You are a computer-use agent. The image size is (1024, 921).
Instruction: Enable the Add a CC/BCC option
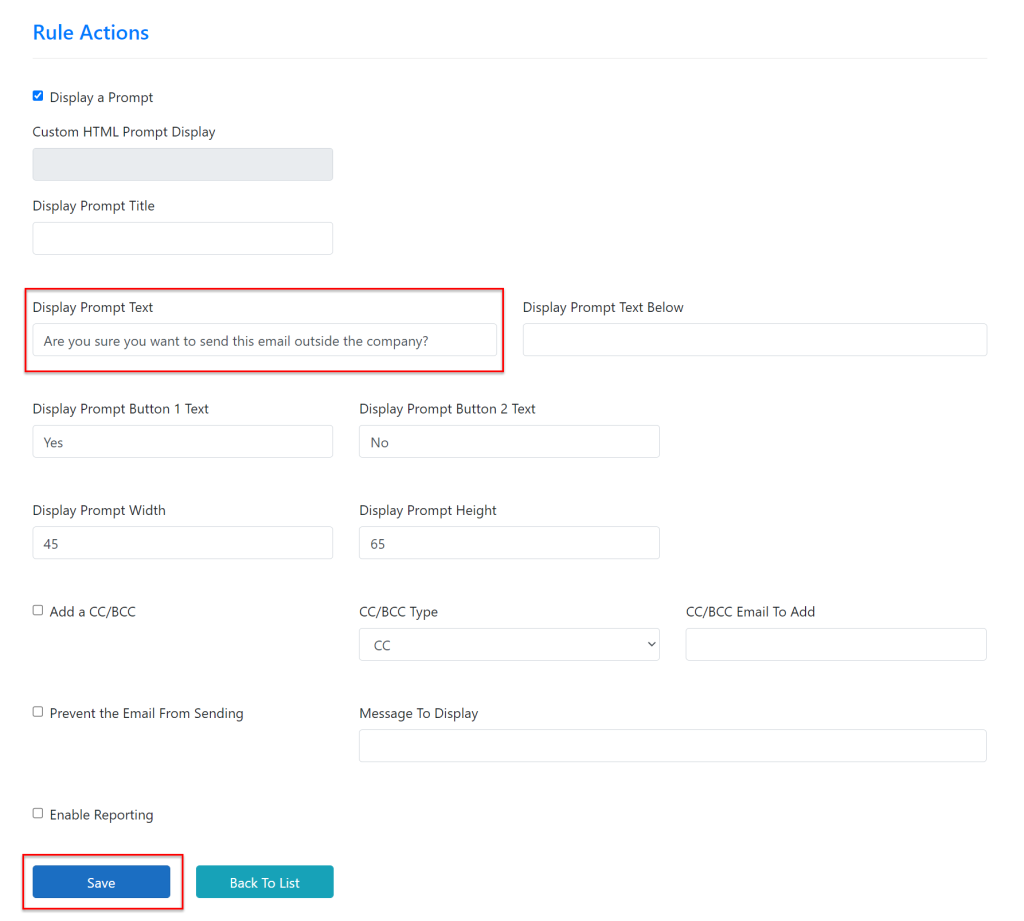pyautogui.click(x=37, y=609)
